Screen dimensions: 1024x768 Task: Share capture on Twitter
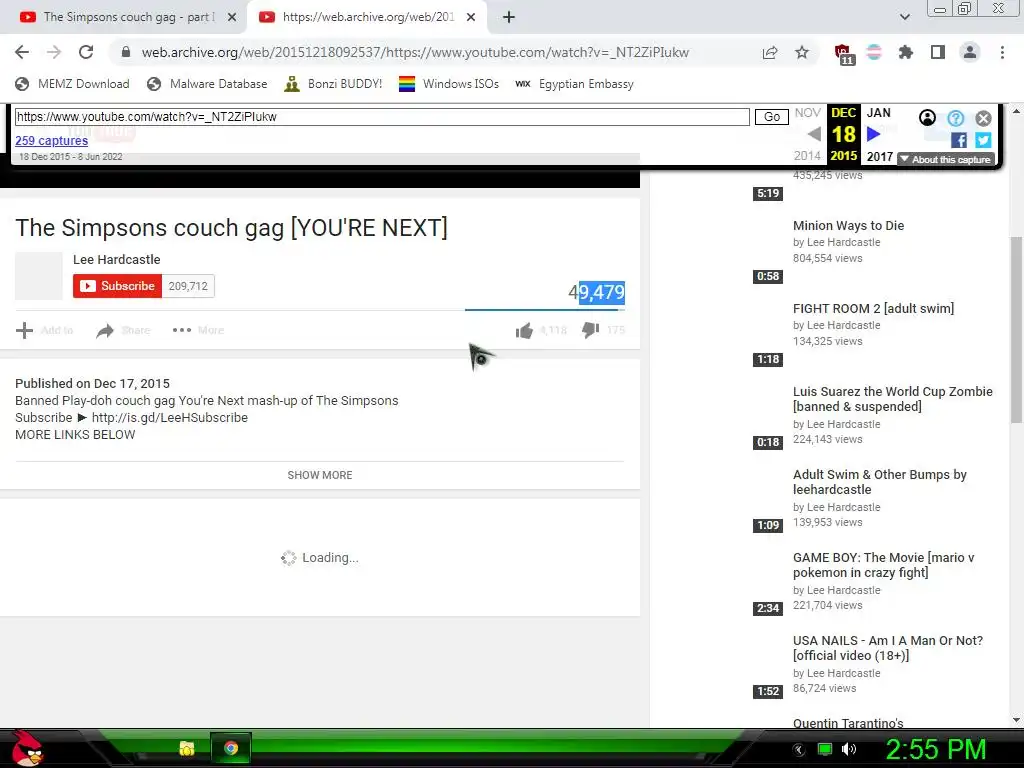point(984,140)
